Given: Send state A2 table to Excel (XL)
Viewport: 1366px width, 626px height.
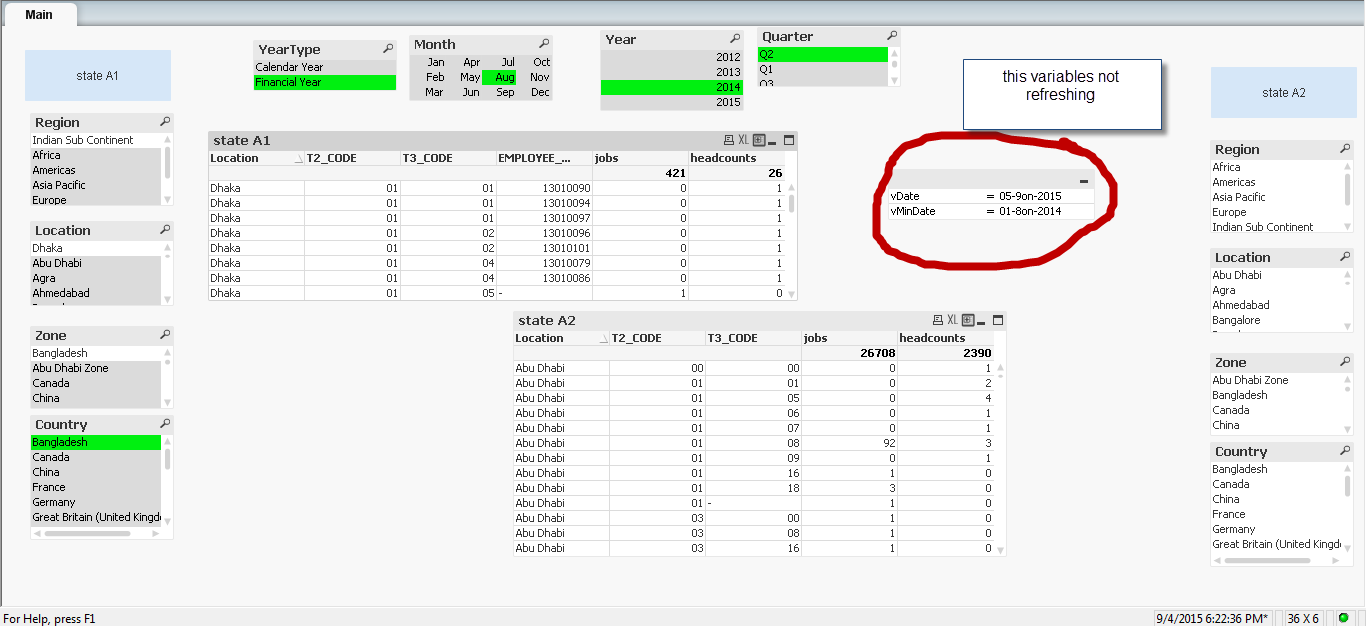Looking at the screenshot, I should pos(952,320).
